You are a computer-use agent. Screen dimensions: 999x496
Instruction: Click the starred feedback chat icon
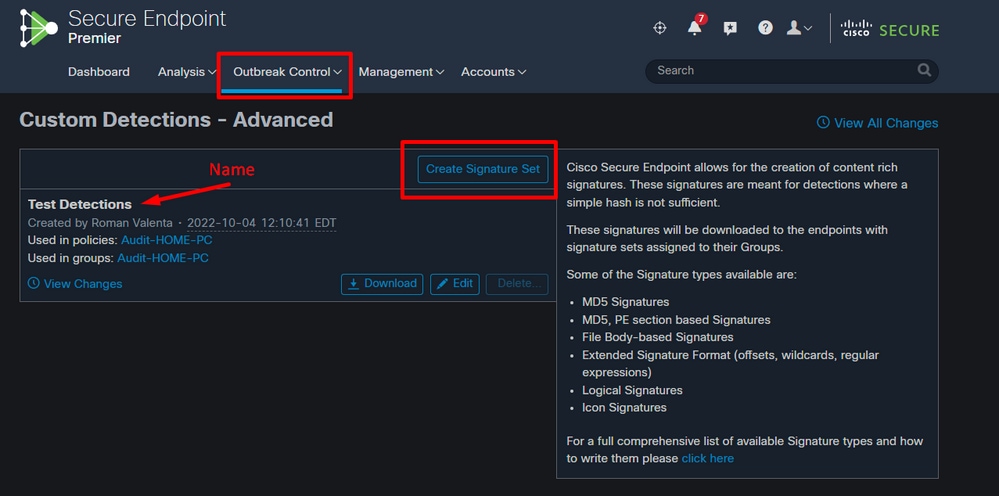(730, 28)
